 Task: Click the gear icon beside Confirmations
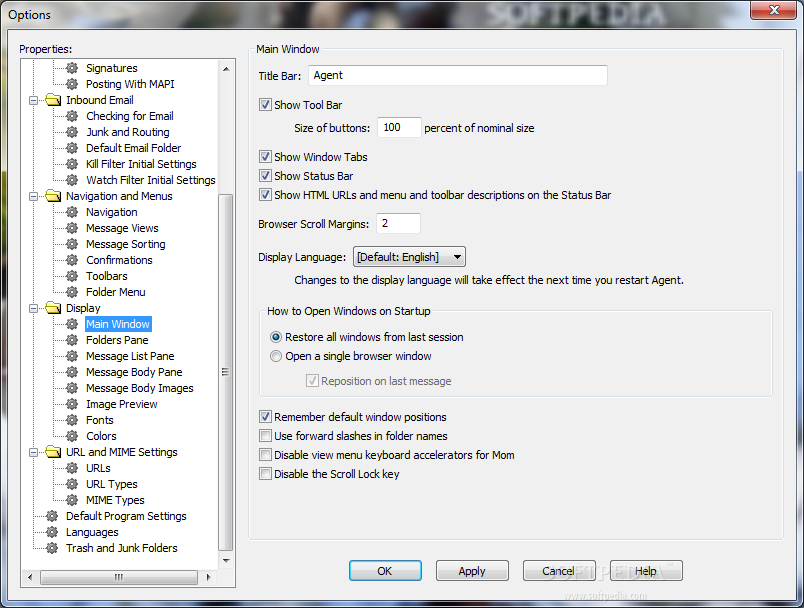point(72,260)
